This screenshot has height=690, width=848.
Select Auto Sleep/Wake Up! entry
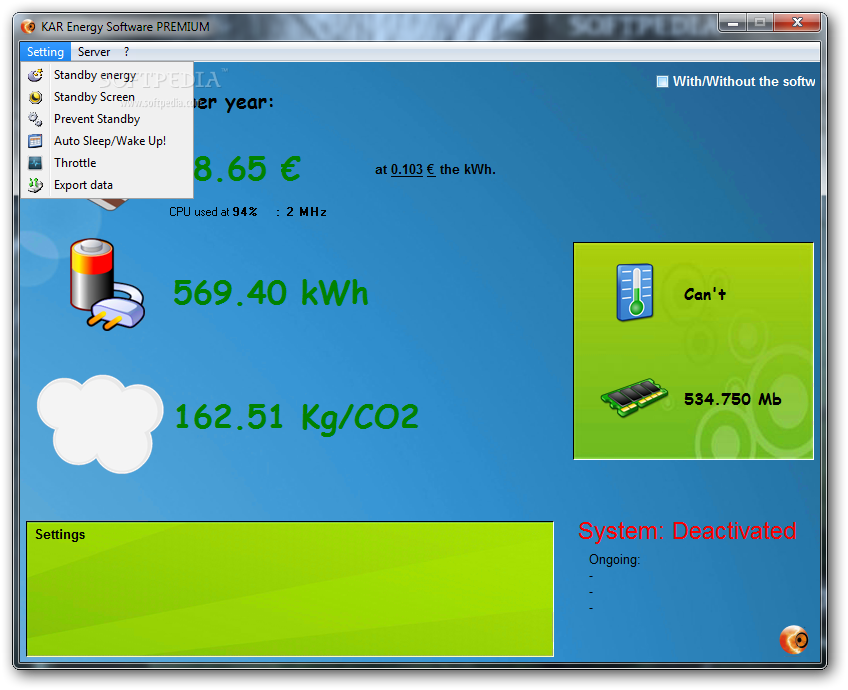(107, 141)
